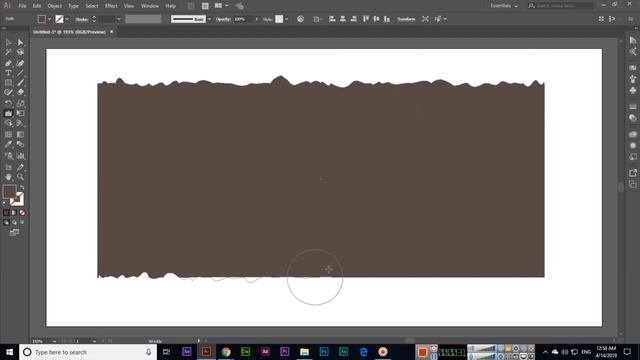Image resolution: width=640 pixels, height=360 pixels.
Task: Set paint mode to Gradient
Action: click(14, 213)
